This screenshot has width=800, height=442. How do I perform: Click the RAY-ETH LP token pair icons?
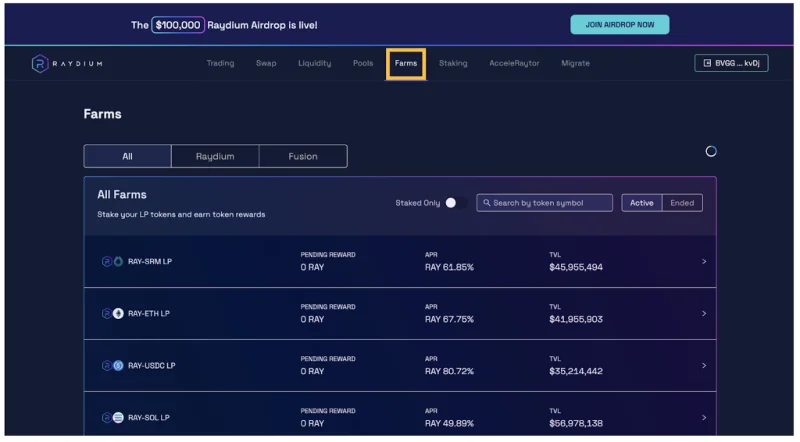tap(112, 313)
